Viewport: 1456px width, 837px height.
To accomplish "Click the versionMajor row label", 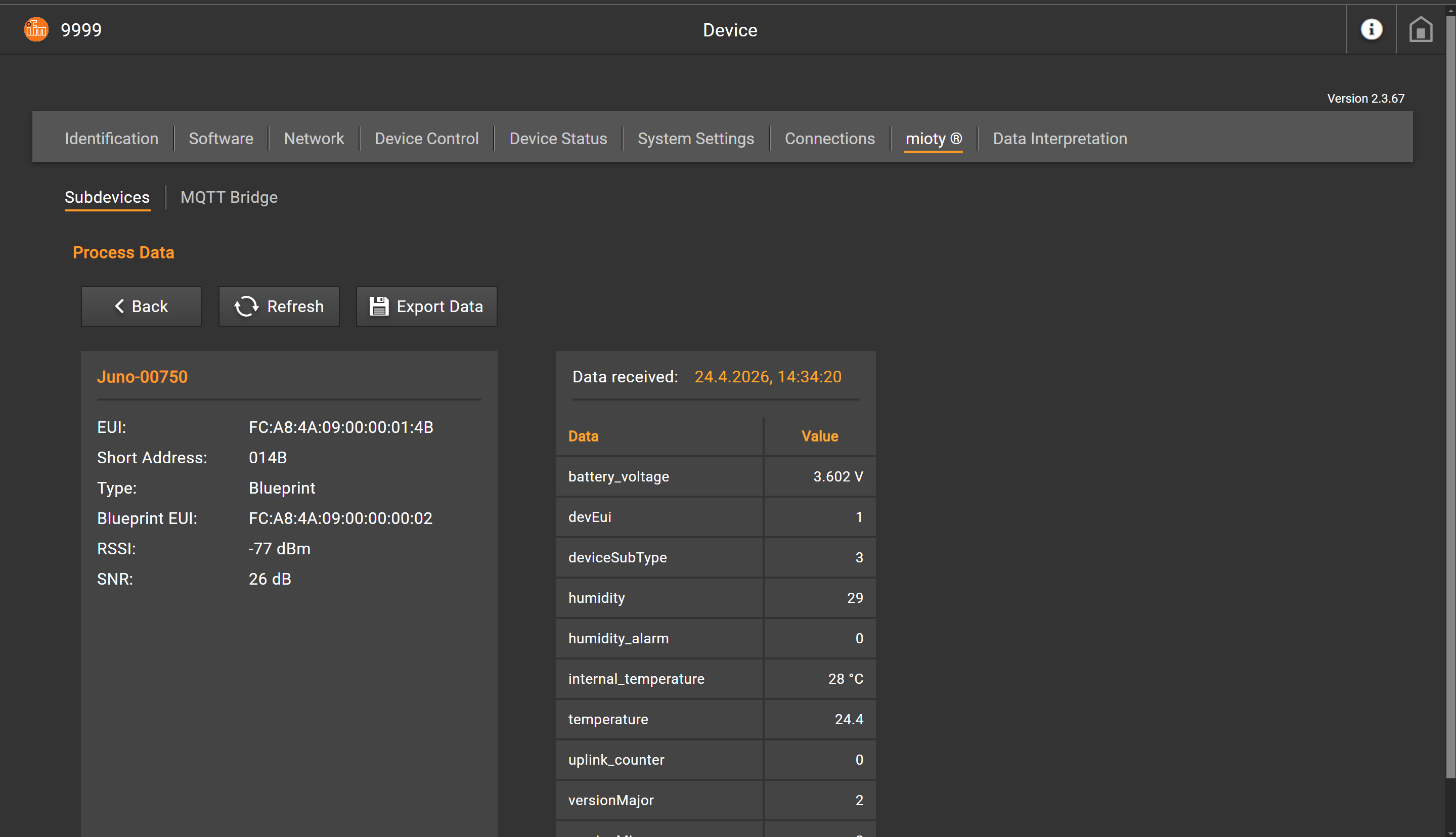I will 611,800.
